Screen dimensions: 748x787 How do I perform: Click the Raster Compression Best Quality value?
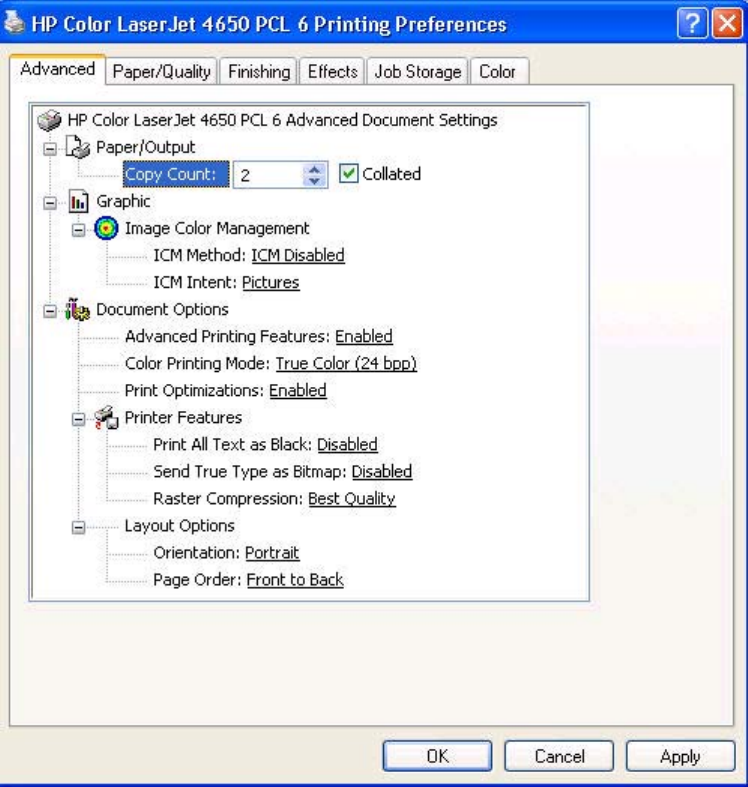click(352, 499)
